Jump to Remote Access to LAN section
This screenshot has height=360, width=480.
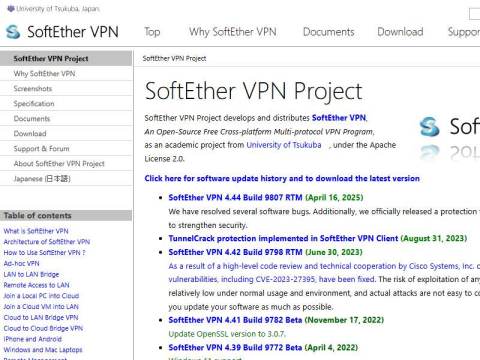click(36, 285)
